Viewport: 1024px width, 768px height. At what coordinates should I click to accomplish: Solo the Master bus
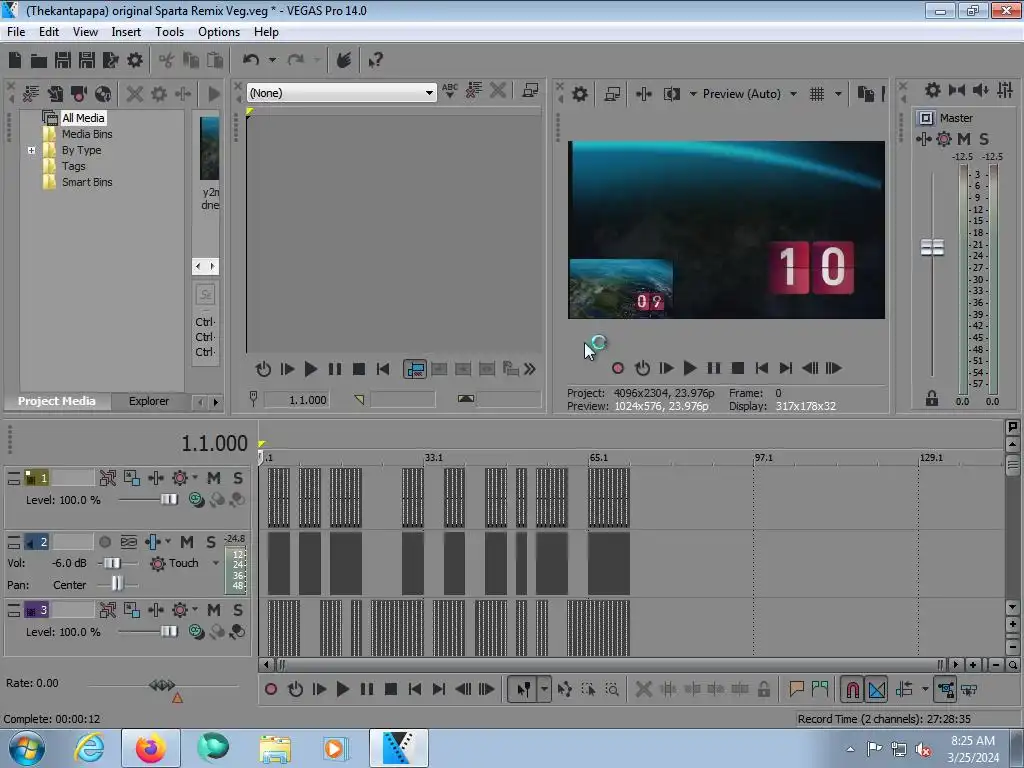point(984,138)
